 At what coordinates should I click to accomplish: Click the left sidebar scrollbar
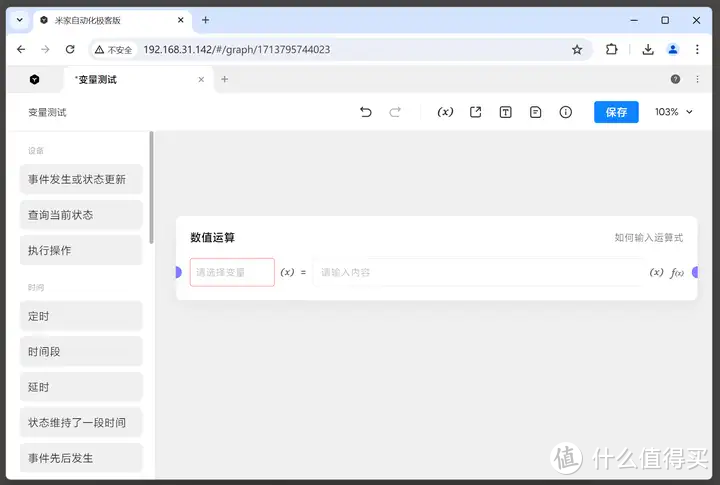point(151,190)
